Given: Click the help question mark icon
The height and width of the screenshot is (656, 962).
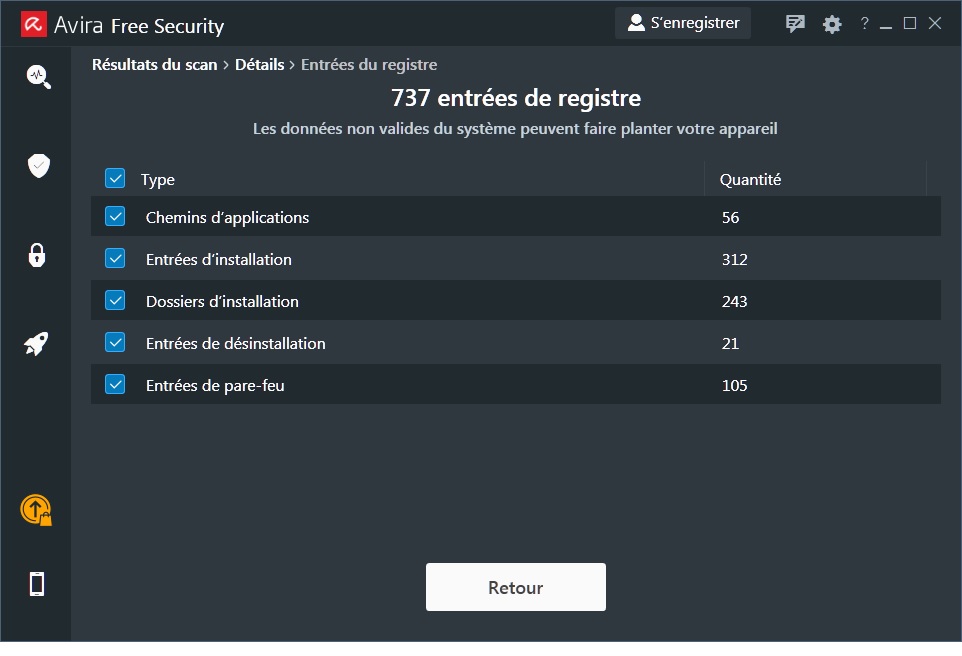Looking at the screenshot, I should pos(864,24).
